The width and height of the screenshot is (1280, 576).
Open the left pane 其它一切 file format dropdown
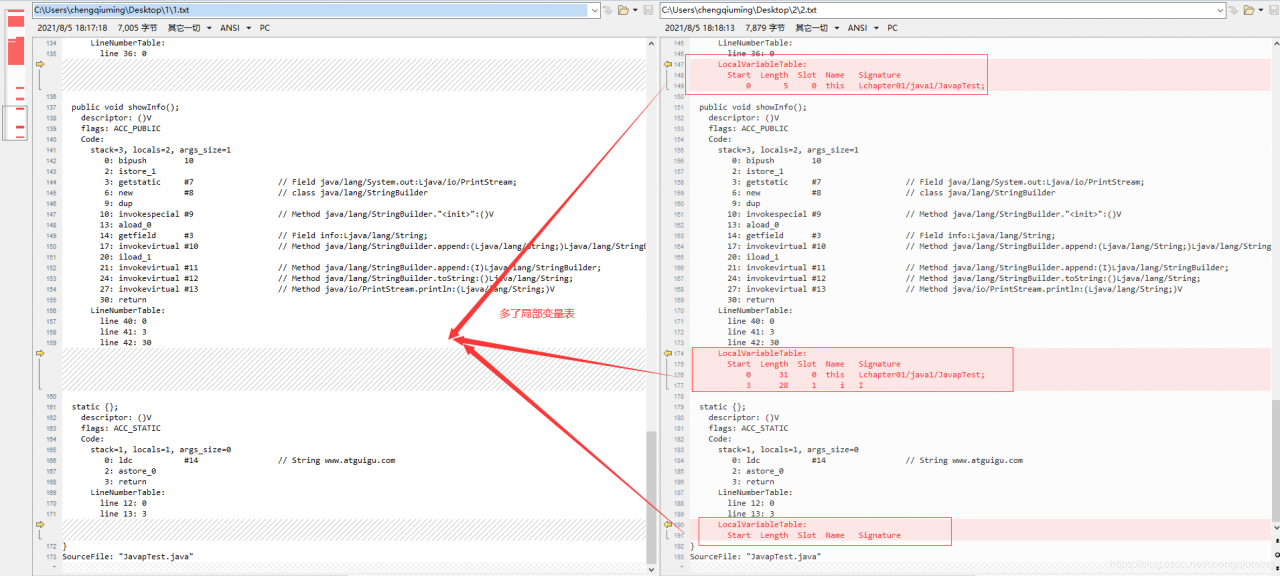pos(189,28)
